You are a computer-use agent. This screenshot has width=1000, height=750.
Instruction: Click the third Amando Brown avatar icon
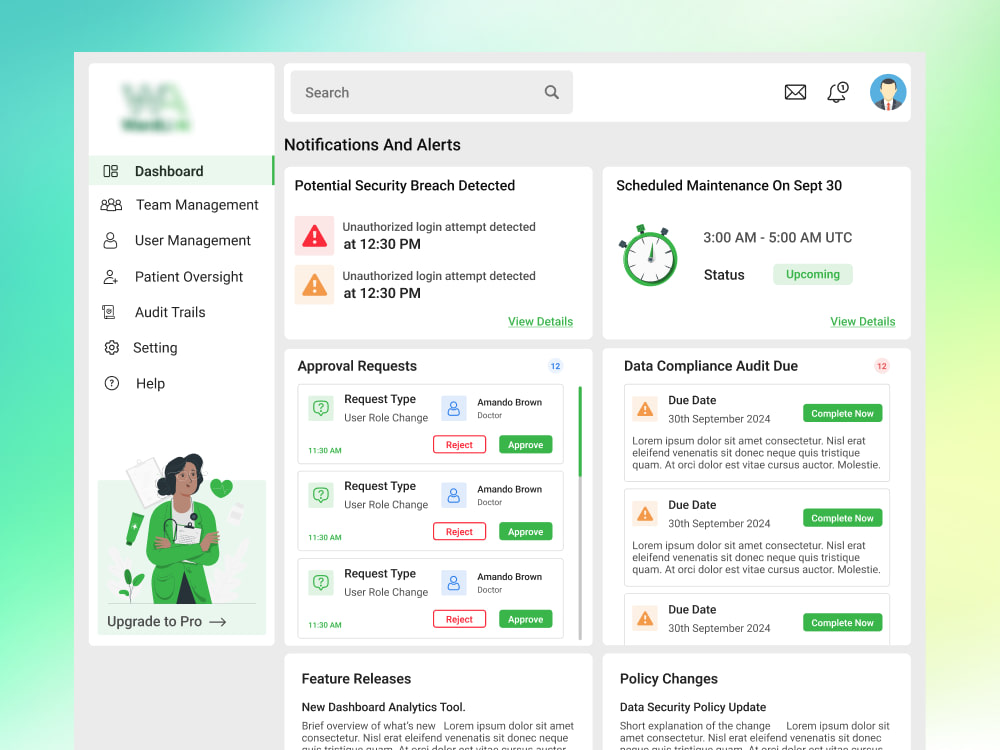(x=453, y=583)
